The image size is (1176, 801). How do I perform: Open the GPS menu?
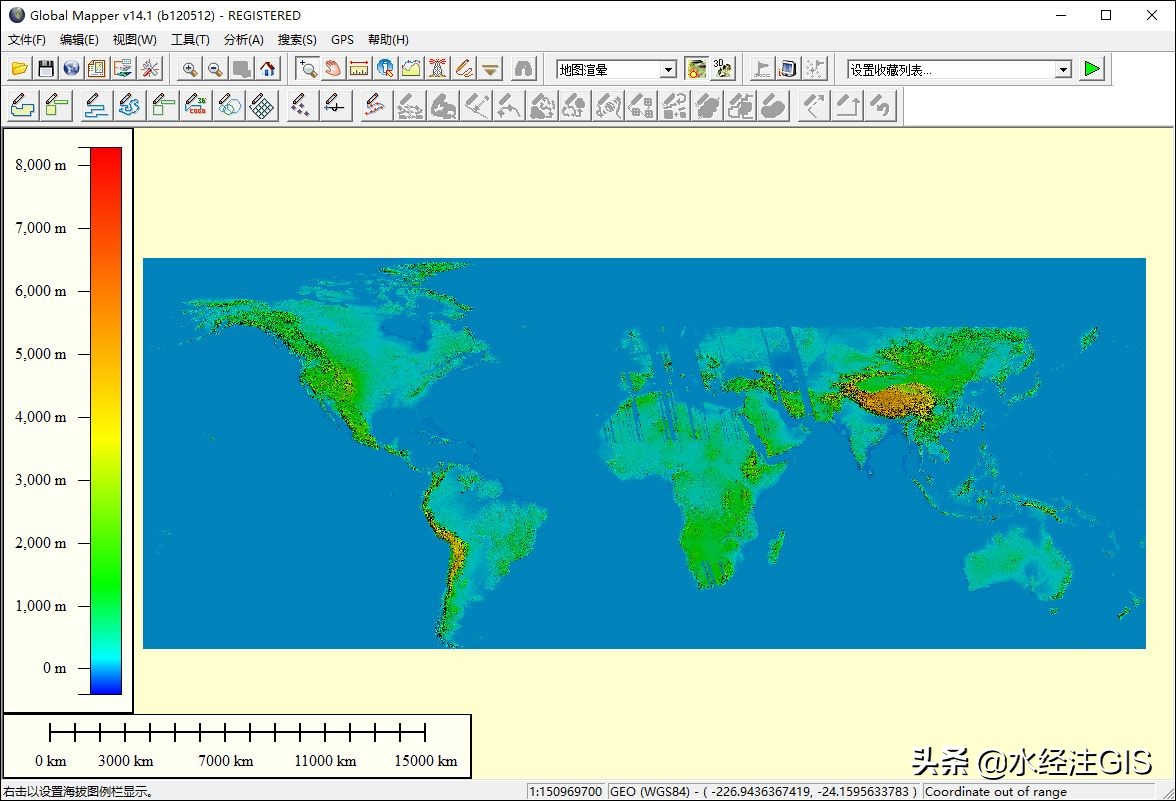point(342,40)
